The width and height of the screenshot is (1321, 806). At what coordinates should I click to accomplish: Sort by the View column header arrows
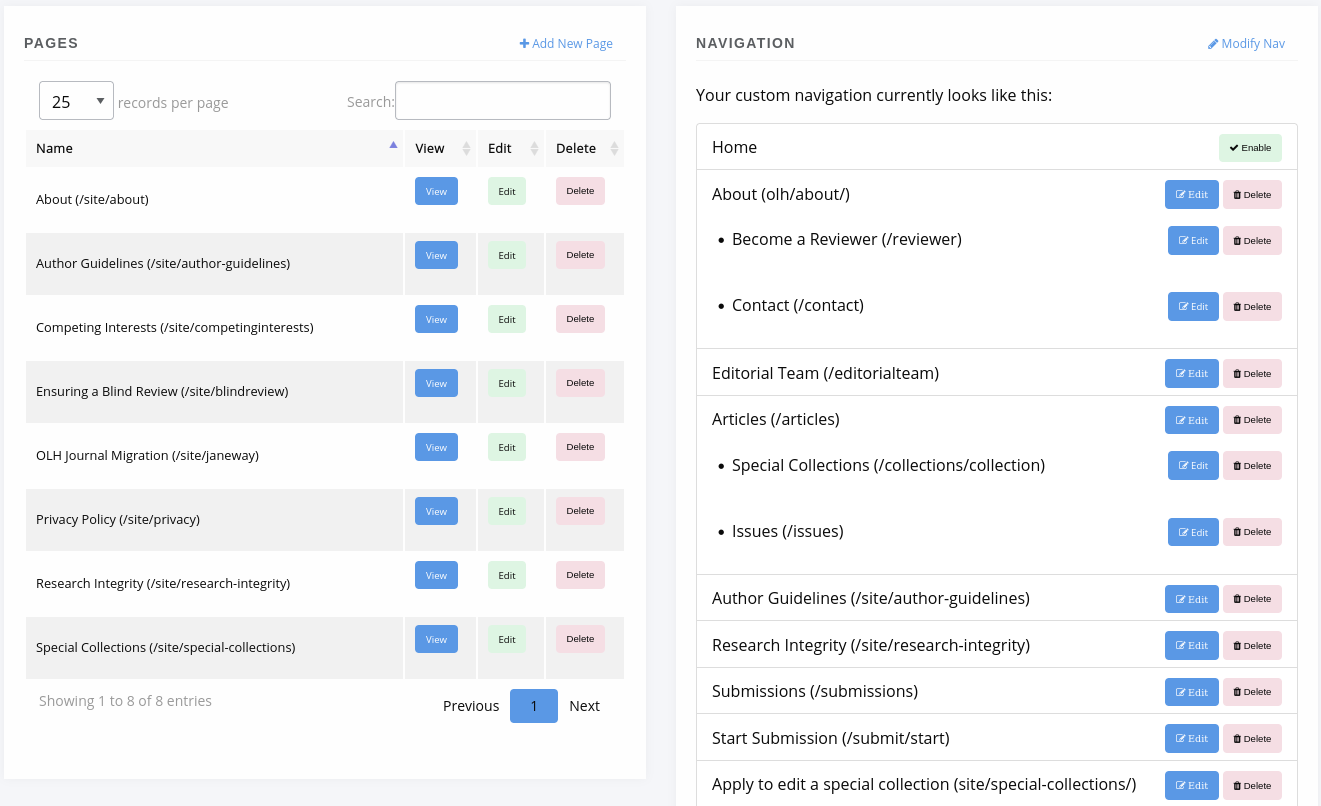(465, 149)
